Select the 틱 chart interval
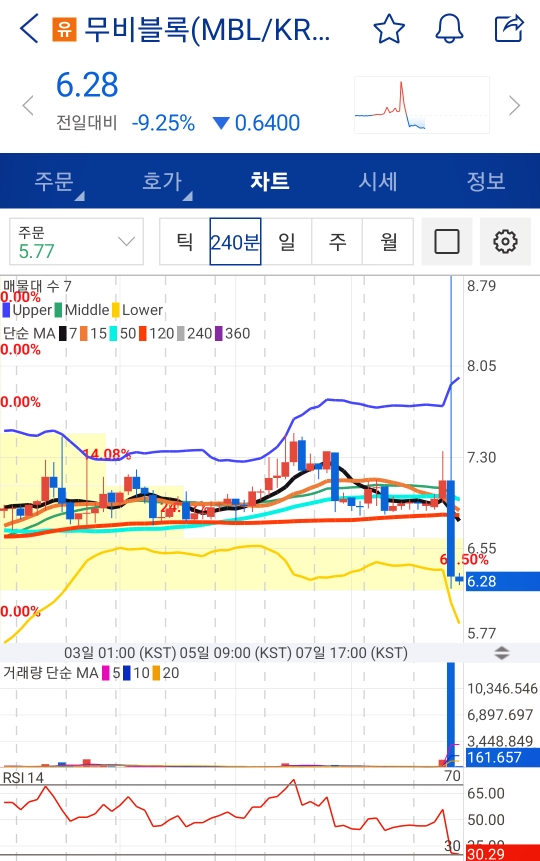 pyautogui.click(x=185, y=242)
